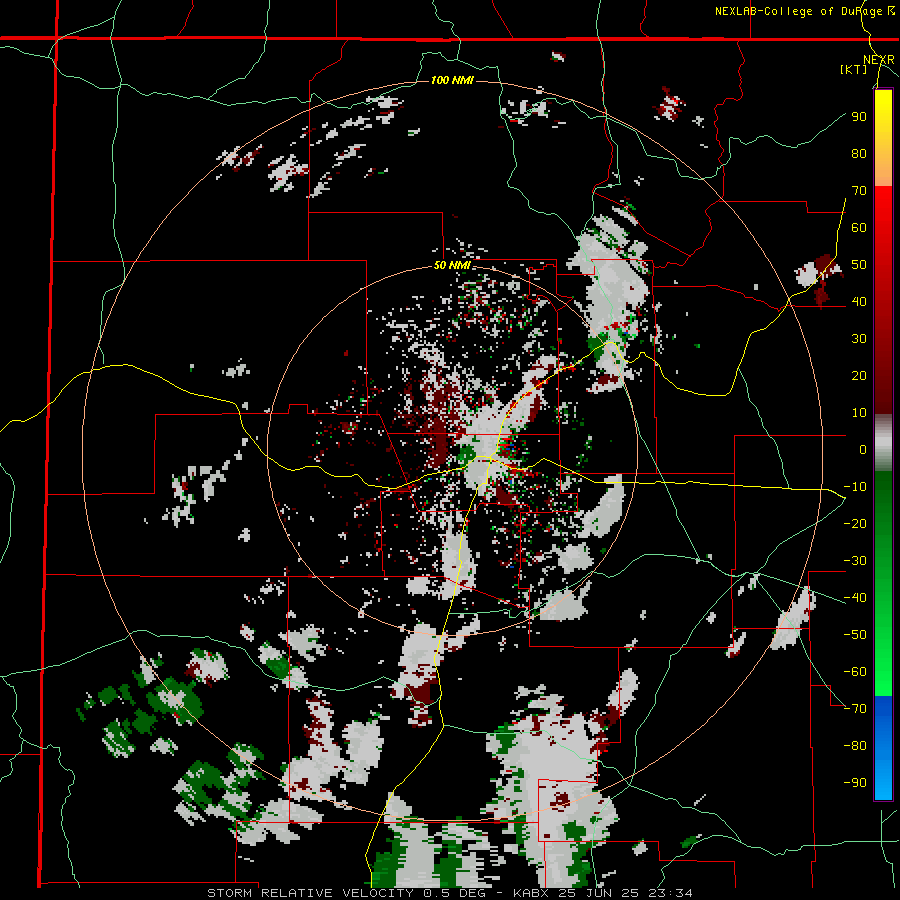Click the "100 NMI" range ring label
The height and width of the screenshot is (900, 900).
pyautogui.click(x=452, y=80)
